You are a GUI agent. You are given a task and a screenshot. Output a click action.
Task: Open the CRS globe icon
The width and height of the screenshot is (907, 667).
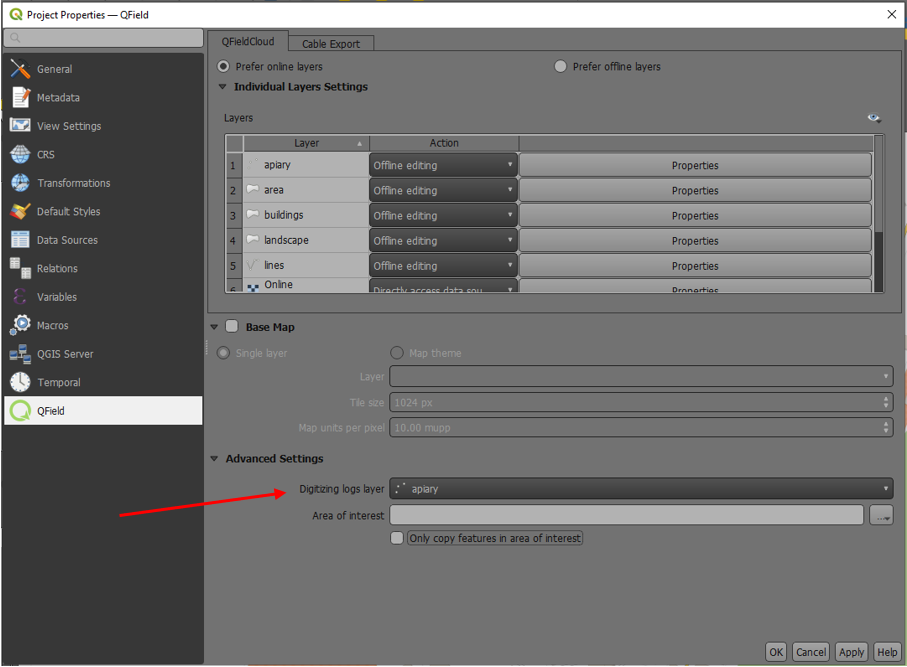pyautogui.click(x=20, y=154)
